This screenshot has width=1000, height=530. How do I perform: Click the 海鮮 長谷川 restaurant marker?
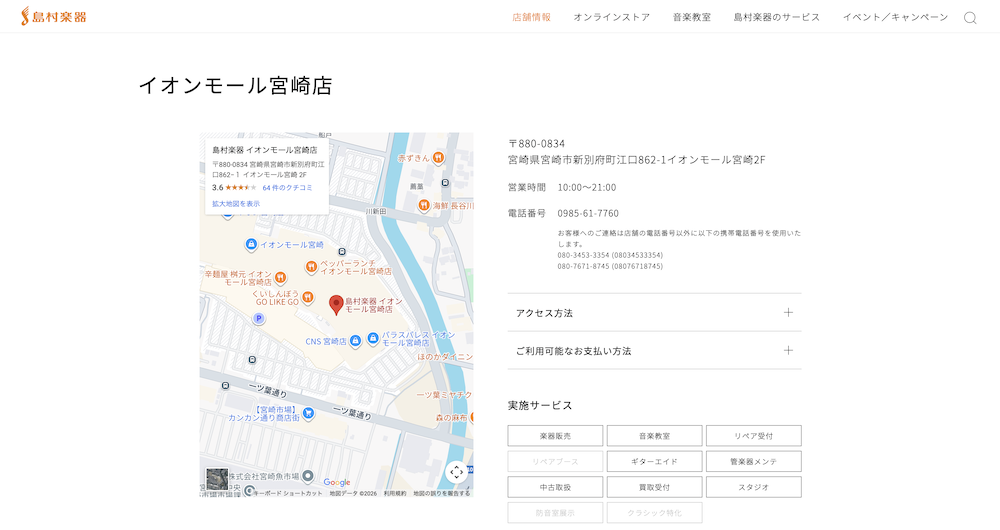pyautogui.click(x=423, y=205)
